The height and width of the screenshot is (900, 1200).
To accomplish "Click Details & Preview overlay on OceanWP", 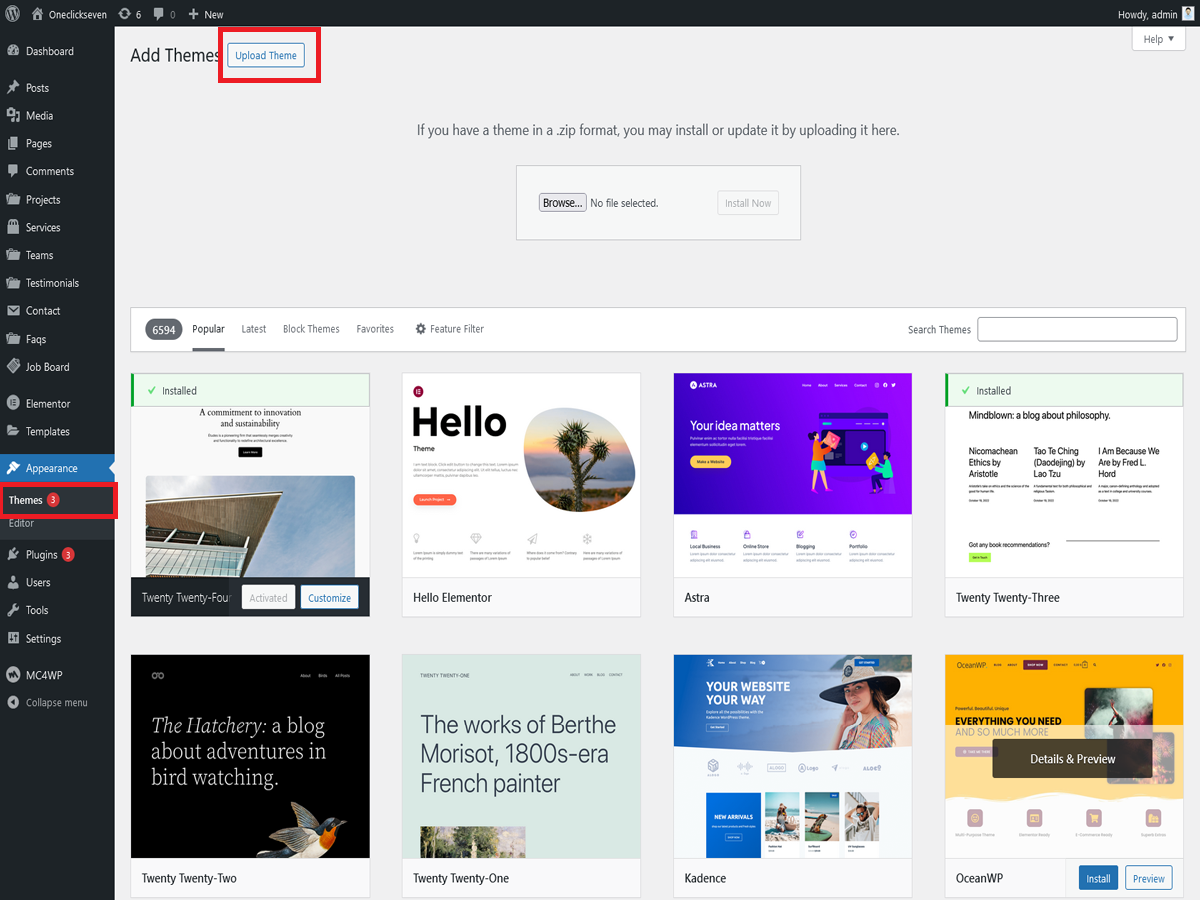I will pos(1072,759).
